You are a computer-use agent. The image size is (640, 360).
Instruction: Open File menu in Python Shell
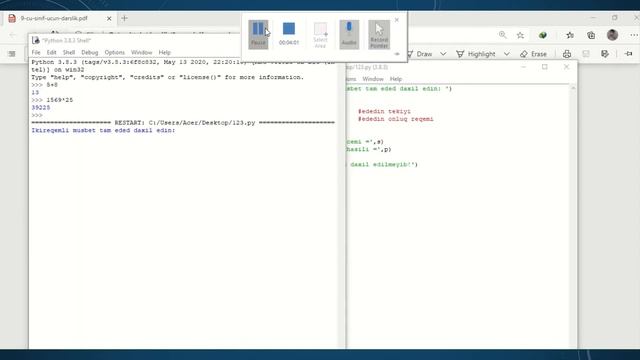(36, 52)
